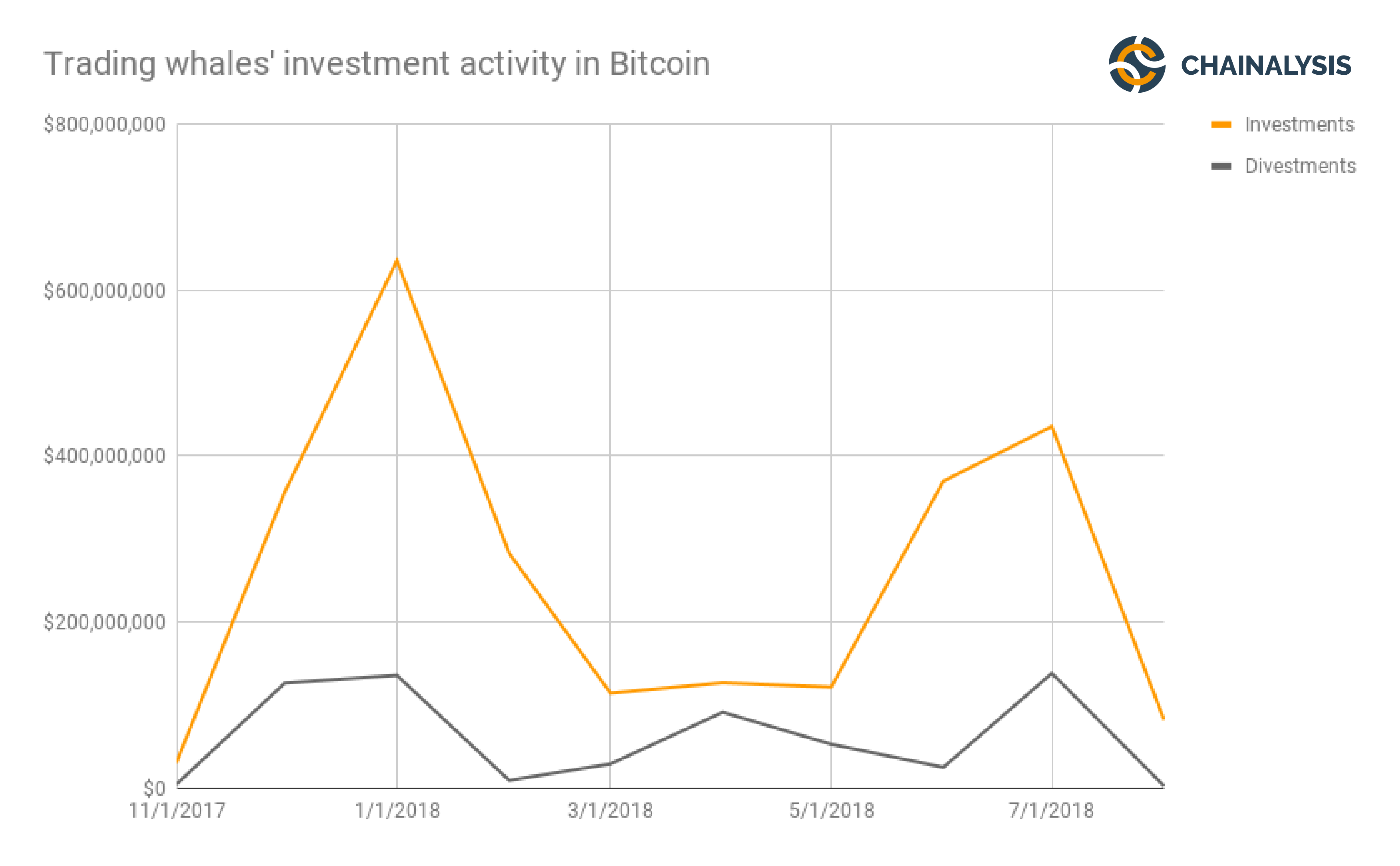Click the Divestments line's peak at 7/1/2018
The height and width of the screenshot is (866, 1400).
pos(1051,673)
